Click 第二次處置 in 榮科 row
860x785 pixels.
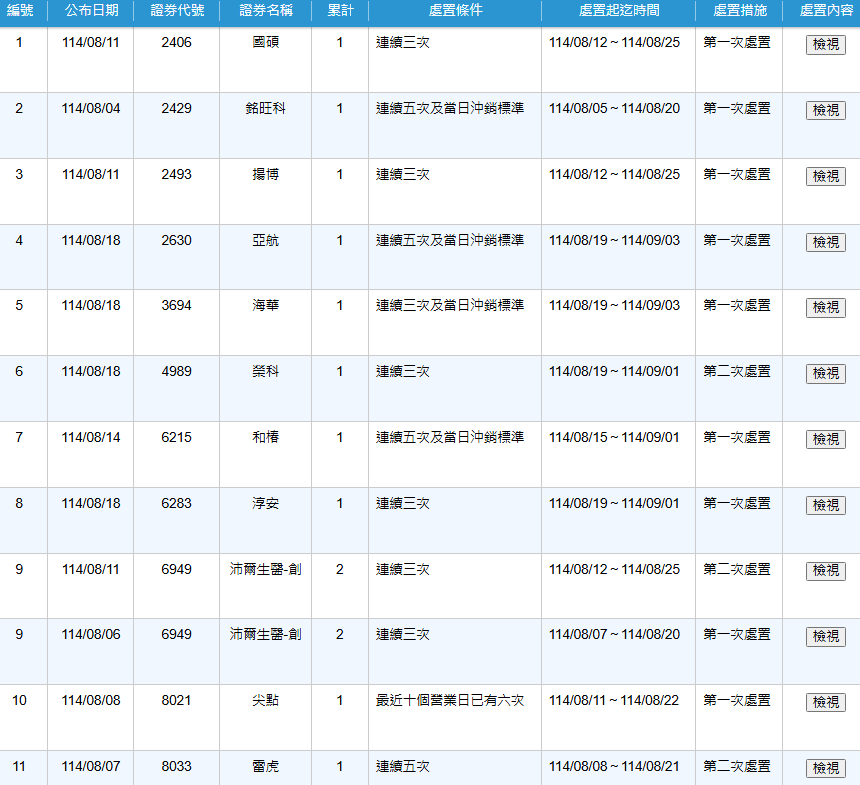tap(737, 371)
